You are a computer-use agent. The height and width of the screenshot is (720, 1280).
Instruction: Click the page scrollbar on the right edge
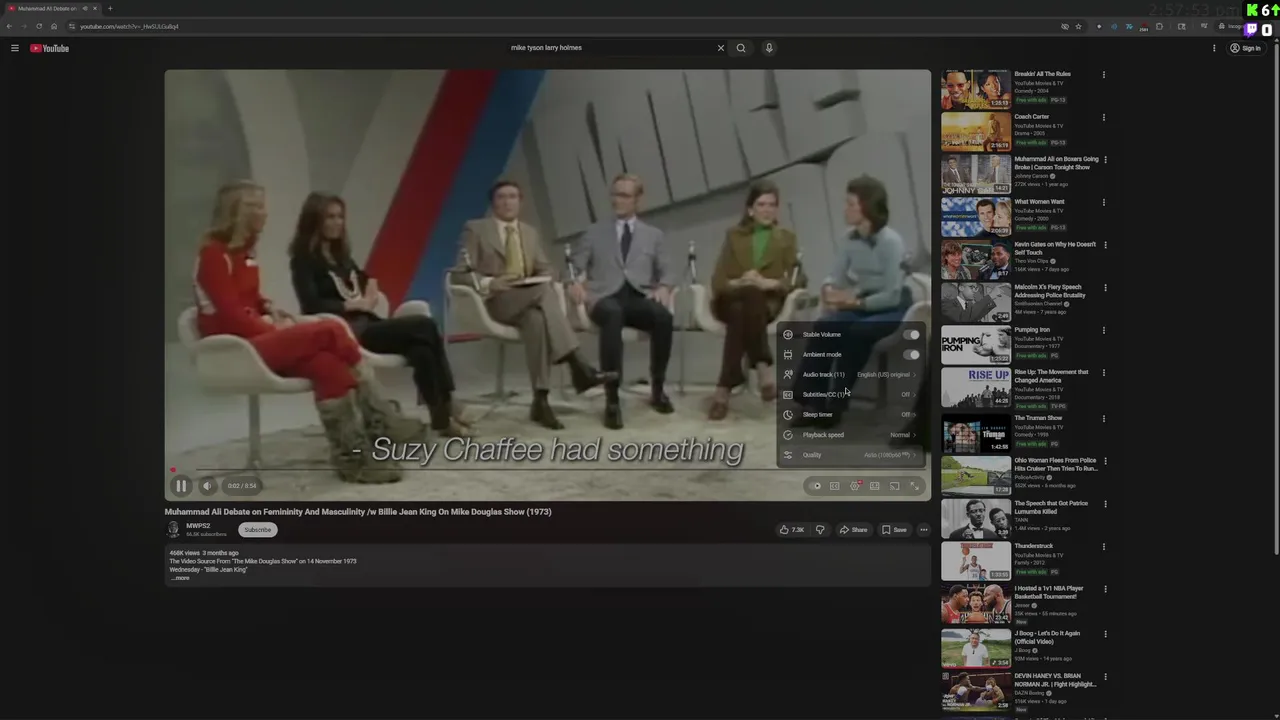click(x=1276, y=300)
